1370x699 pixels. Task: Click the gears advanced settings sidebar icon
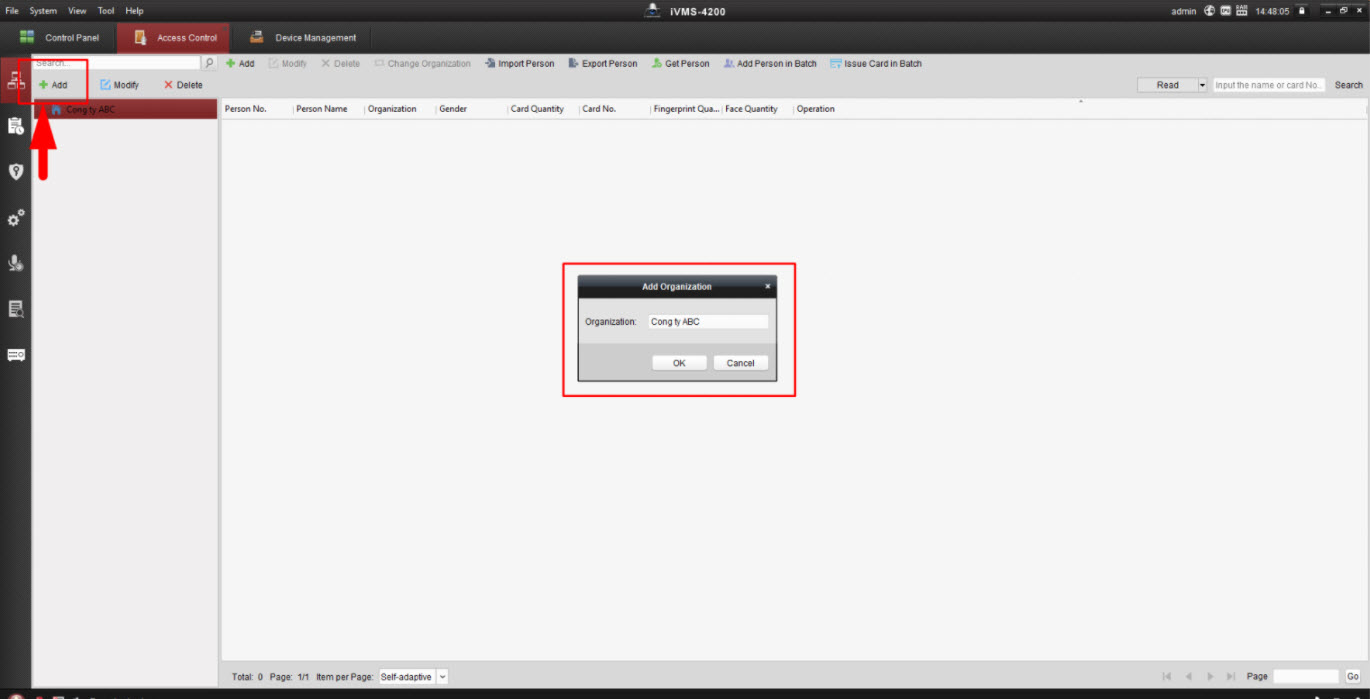tap(15, 218)
